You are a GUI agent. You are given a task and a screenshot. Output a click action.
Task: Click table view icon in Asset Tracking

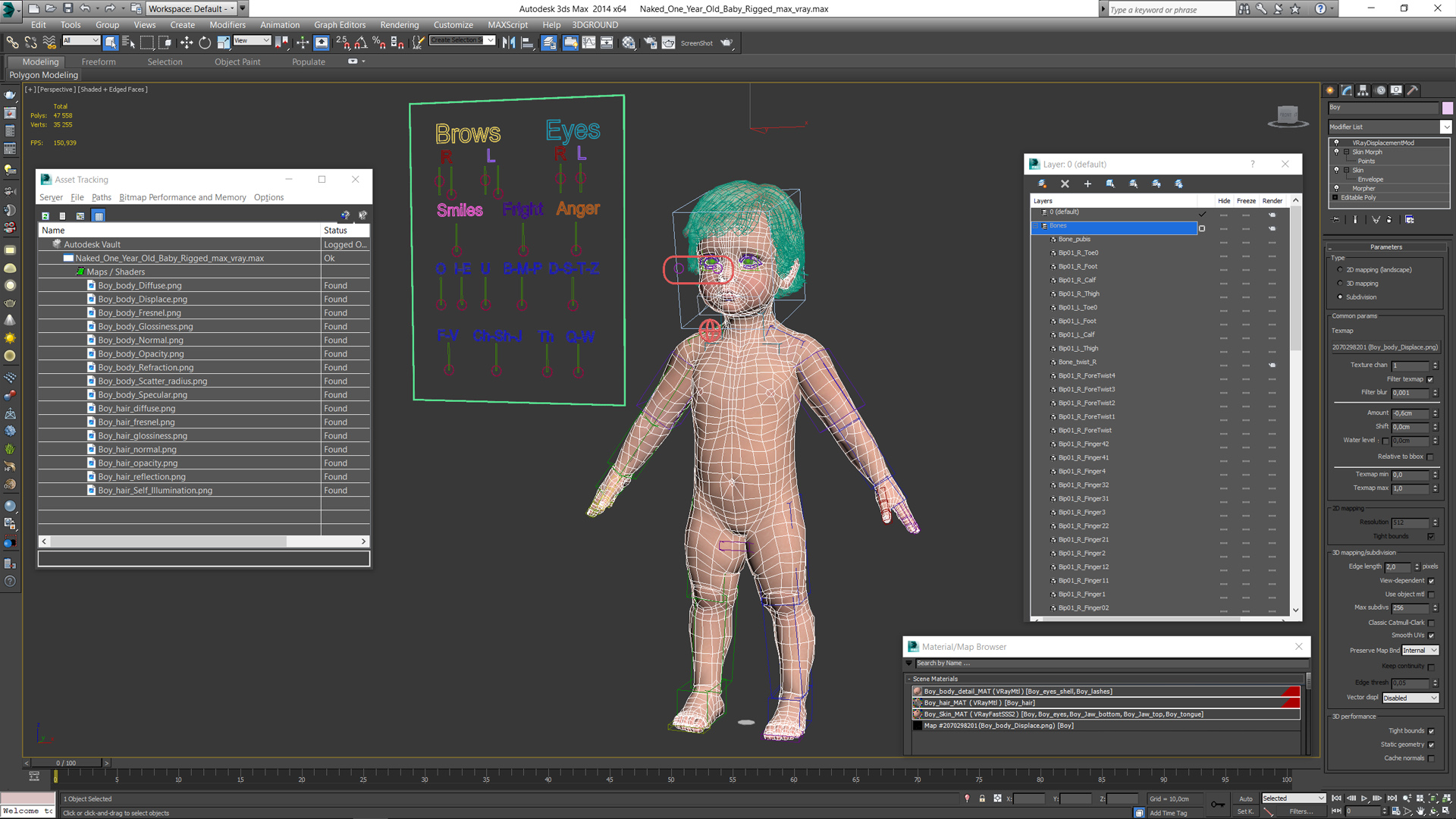(99, 216)
